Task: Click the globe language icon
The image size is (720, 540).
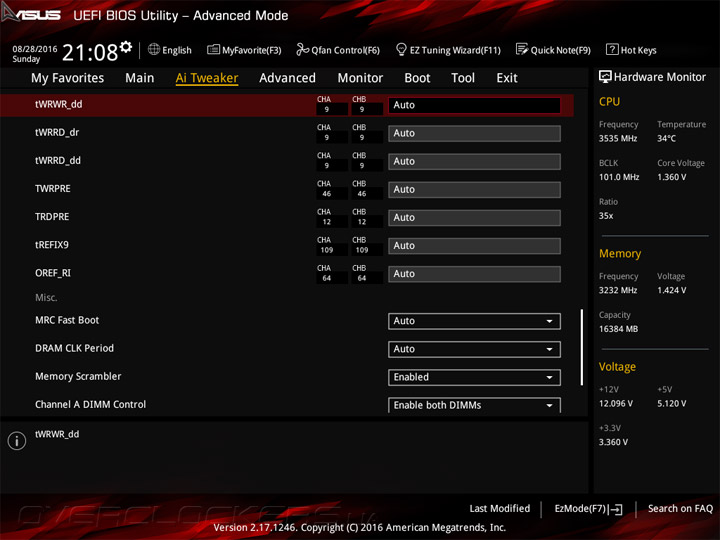Action: click(x=154, y=49)
